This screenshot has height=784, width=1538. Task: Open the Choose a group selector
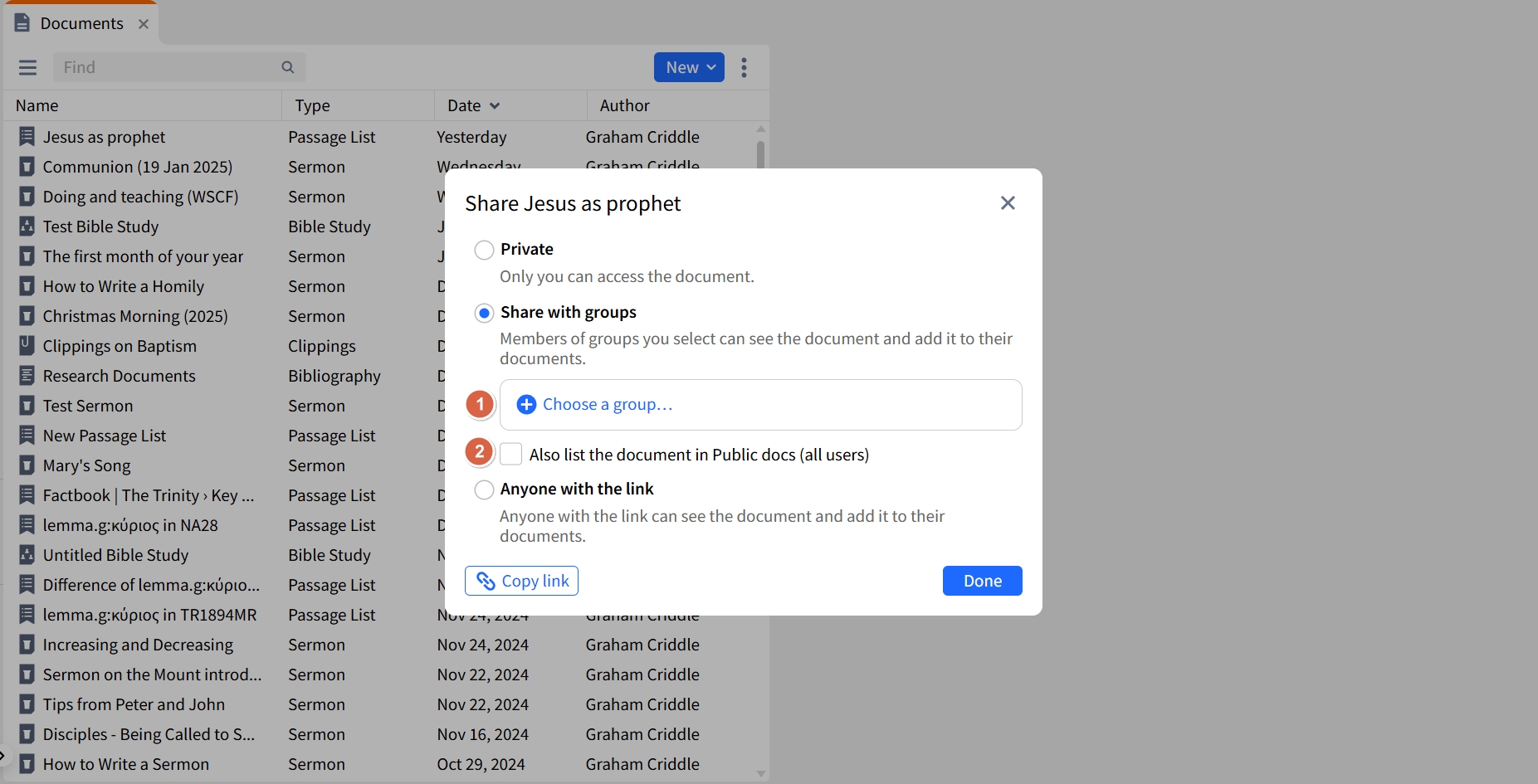pos(760,405)
